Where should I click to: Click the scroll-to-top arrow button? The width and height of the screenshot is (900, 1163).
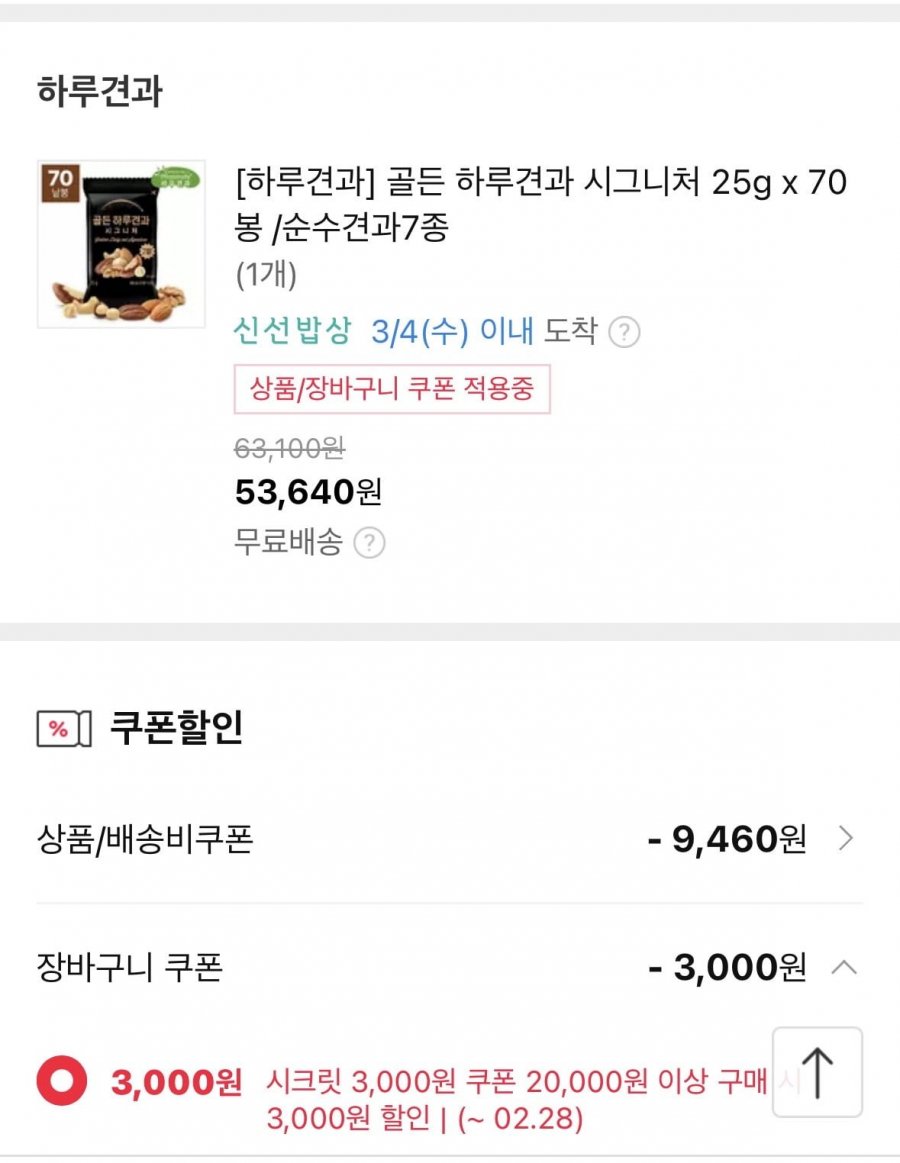pos(817,1071)
